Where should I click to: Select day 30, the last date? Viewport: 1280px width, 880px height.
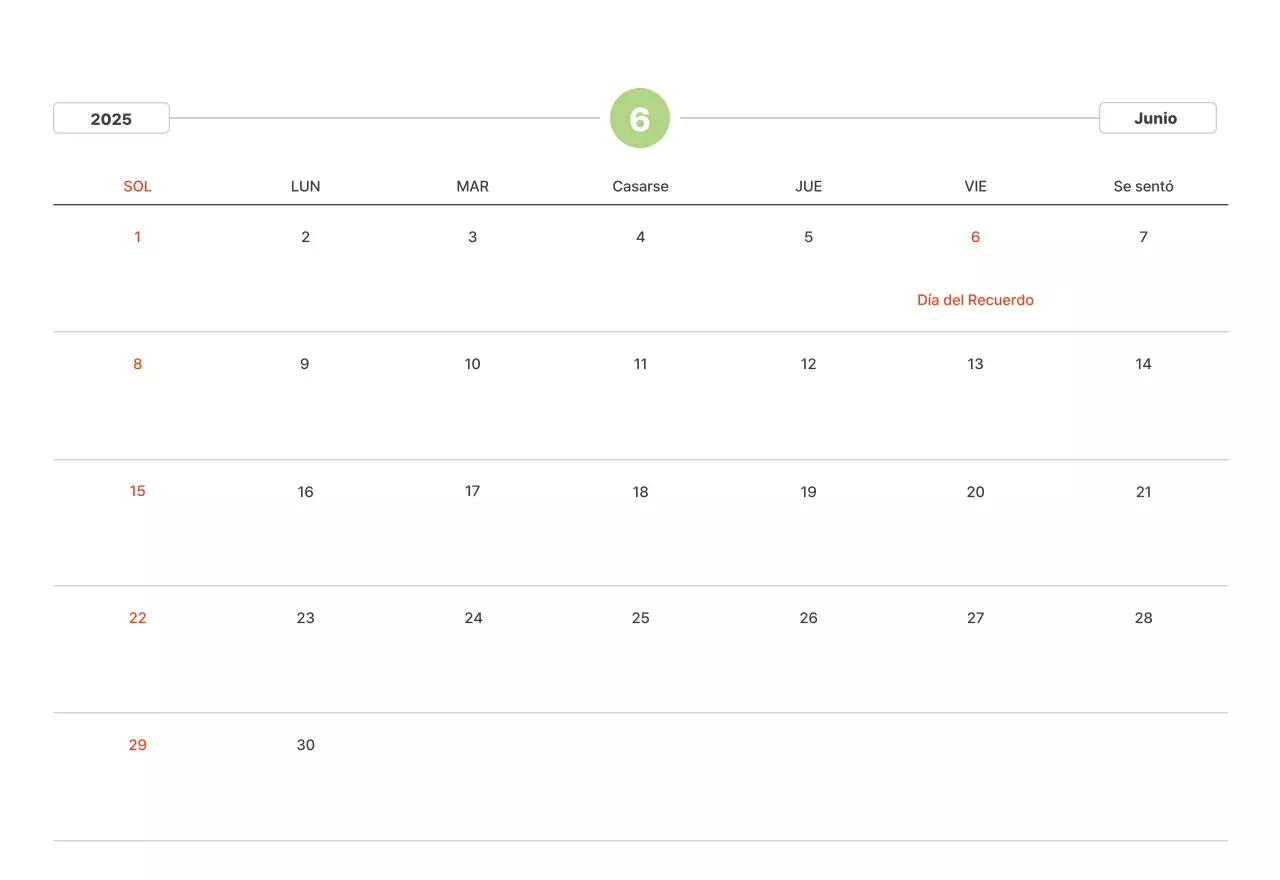point(306,745)
